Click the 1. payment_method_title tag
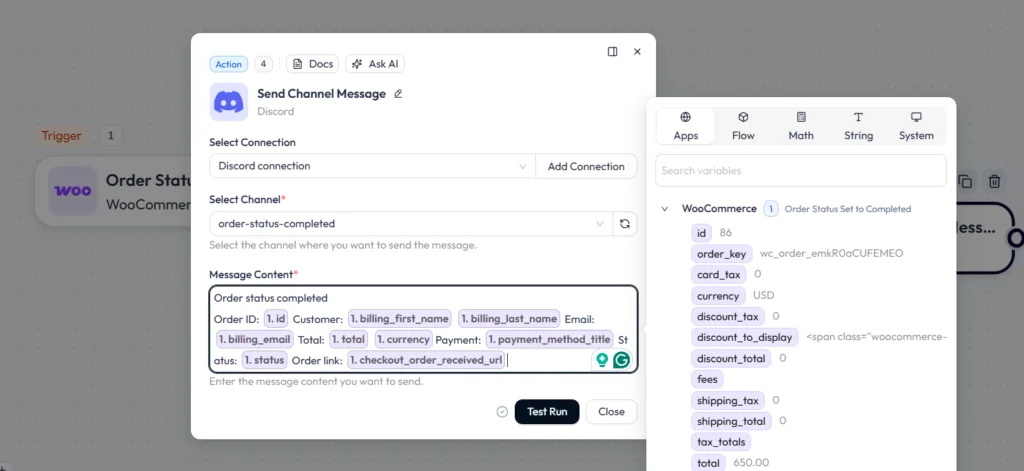 550,340
